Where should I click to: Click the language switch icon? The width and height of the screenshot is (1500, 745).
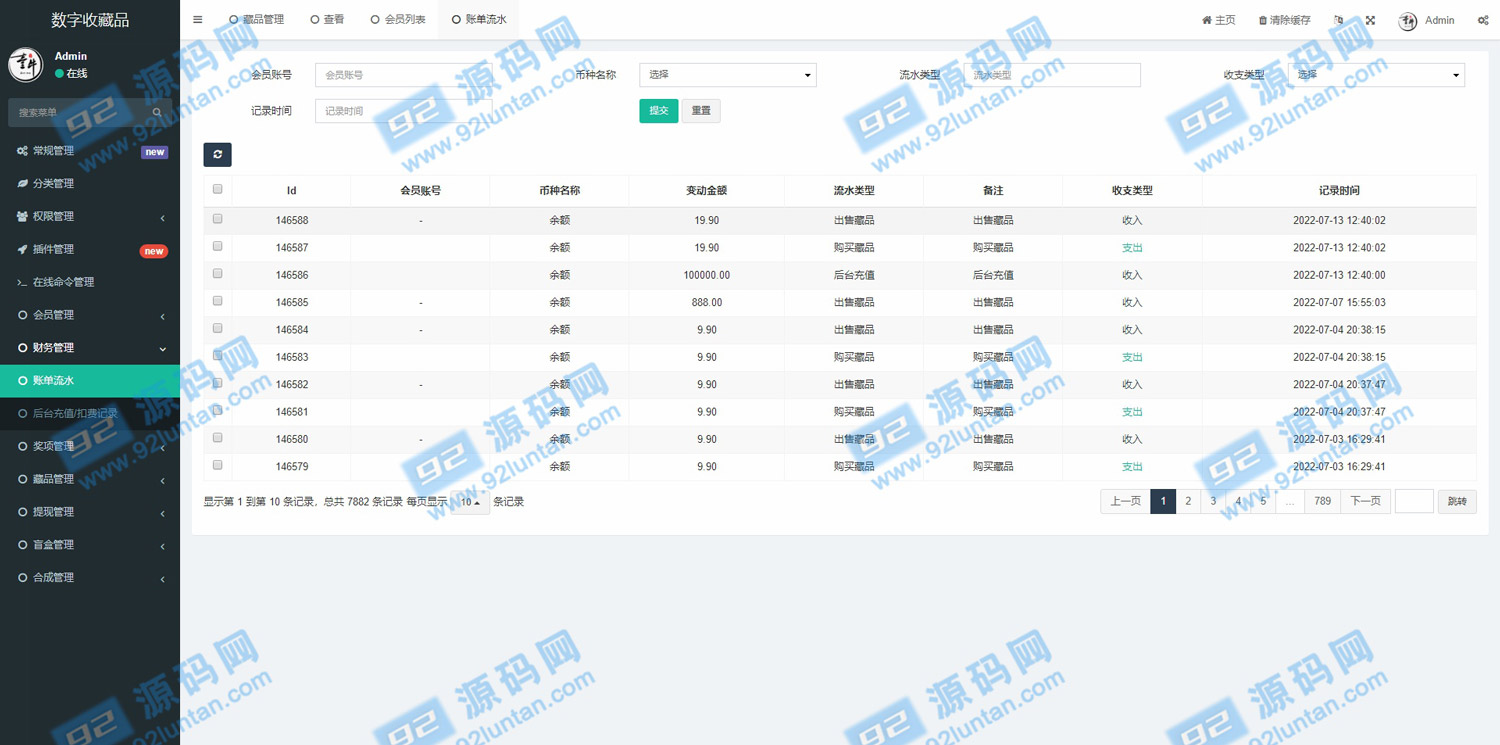[x=1339, y=20]
